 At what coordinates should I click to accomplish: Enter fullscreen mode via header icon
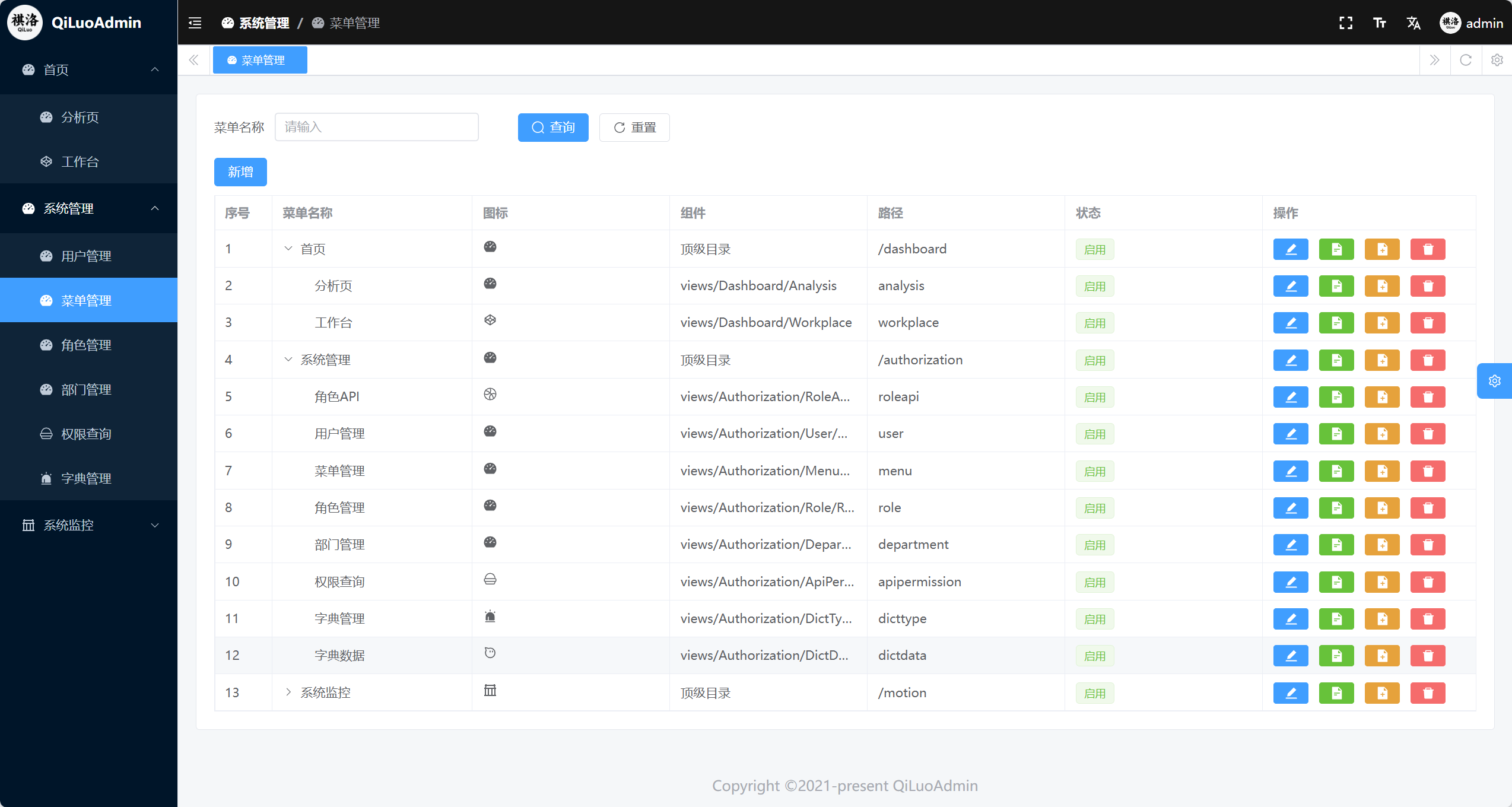pos(1346,23)
